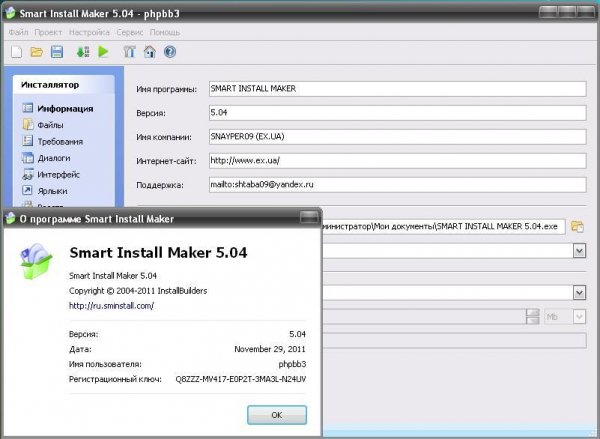
Task: Click the Версия field showing 5.04
Action: click(398, 113)
